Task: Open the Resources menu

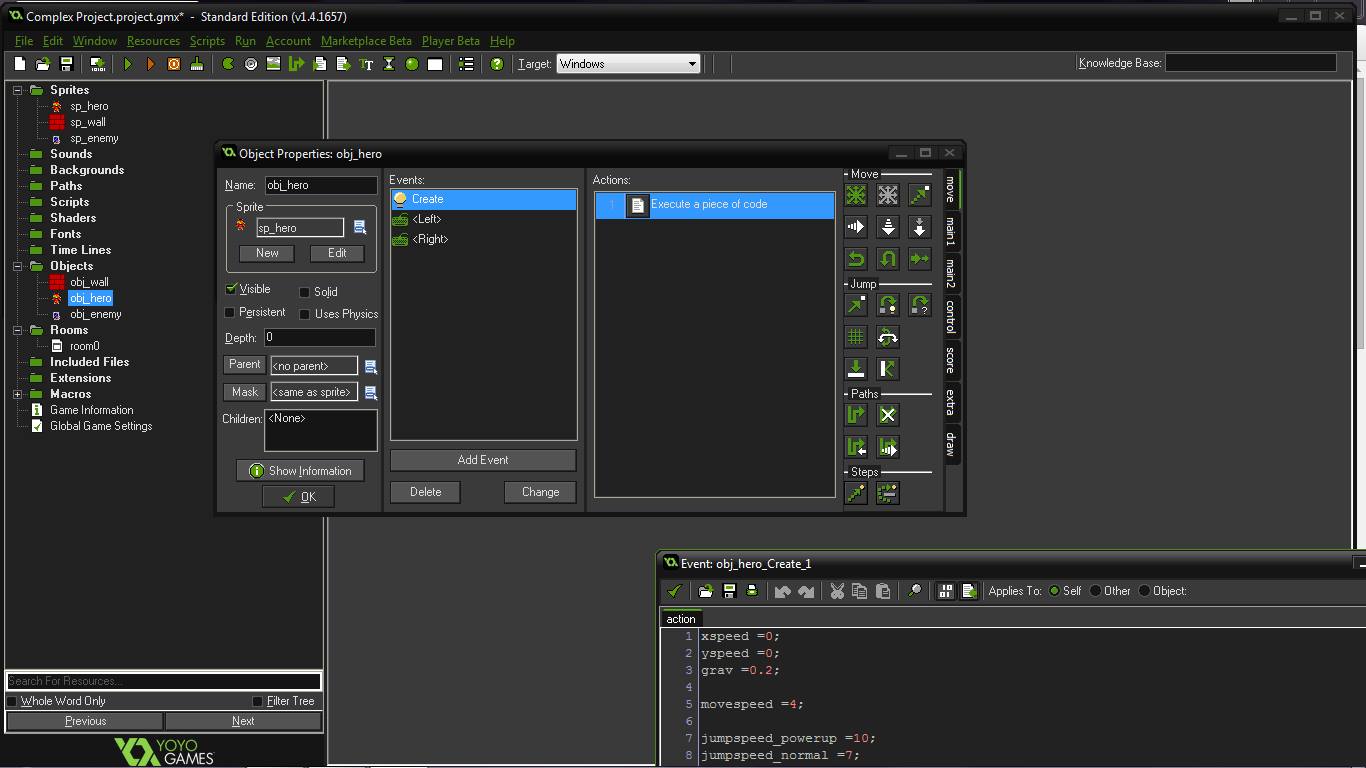Action: (153, 41)
